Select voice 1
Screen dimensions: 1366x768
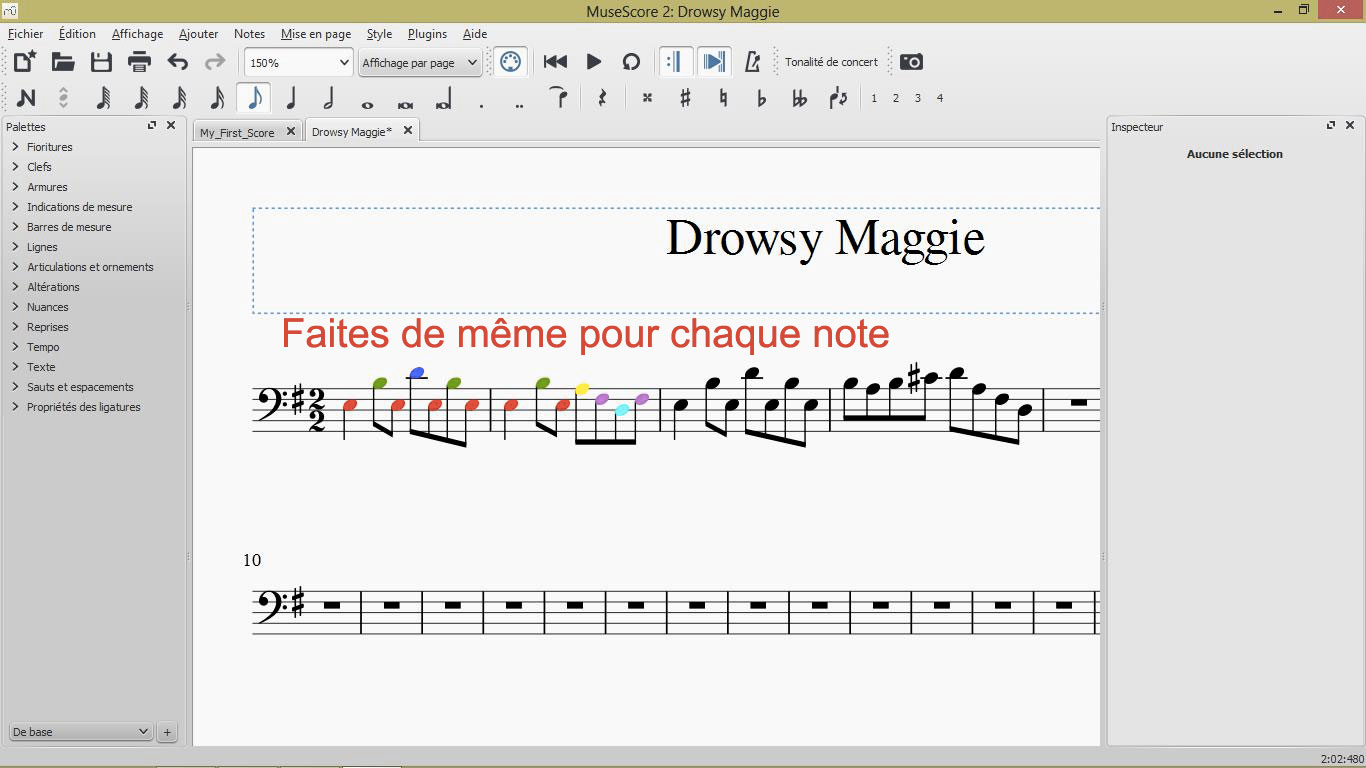(x=874, y=98)
